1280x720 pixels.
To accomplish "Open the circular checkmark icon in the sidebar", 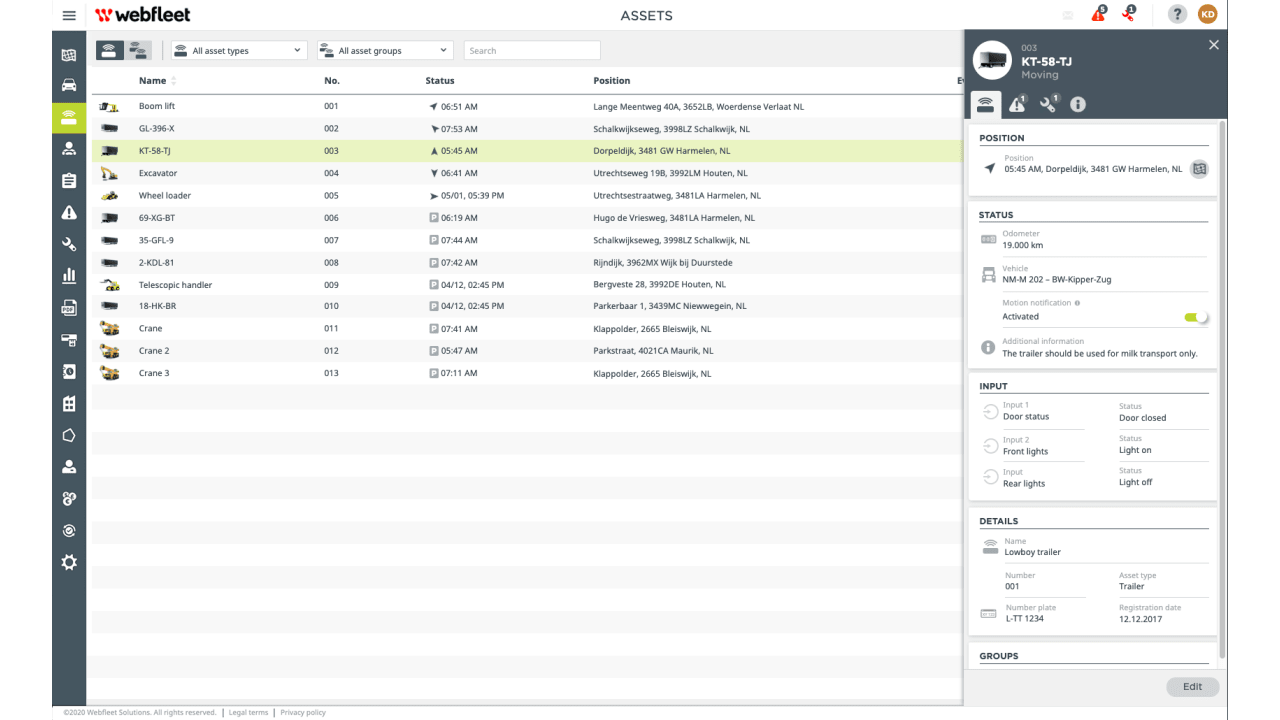I will coord(69,531).
